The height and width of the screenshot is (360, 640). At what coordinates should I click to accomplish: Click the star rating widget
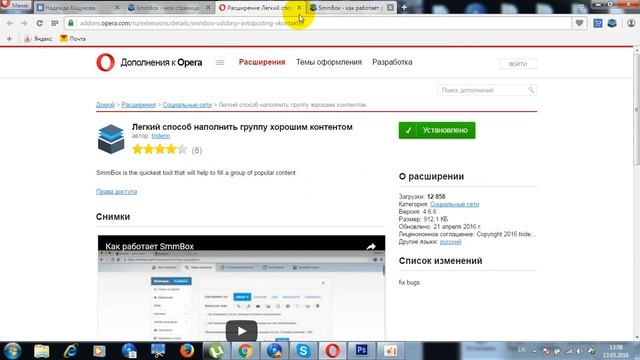[160, 149]
